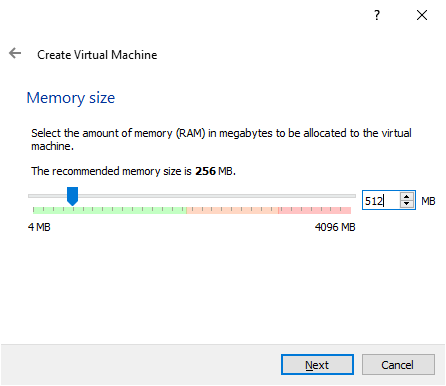Click the bold 256 recommended value
The width and height of the screenshot is (446, 386).
(x=205, y=171)
